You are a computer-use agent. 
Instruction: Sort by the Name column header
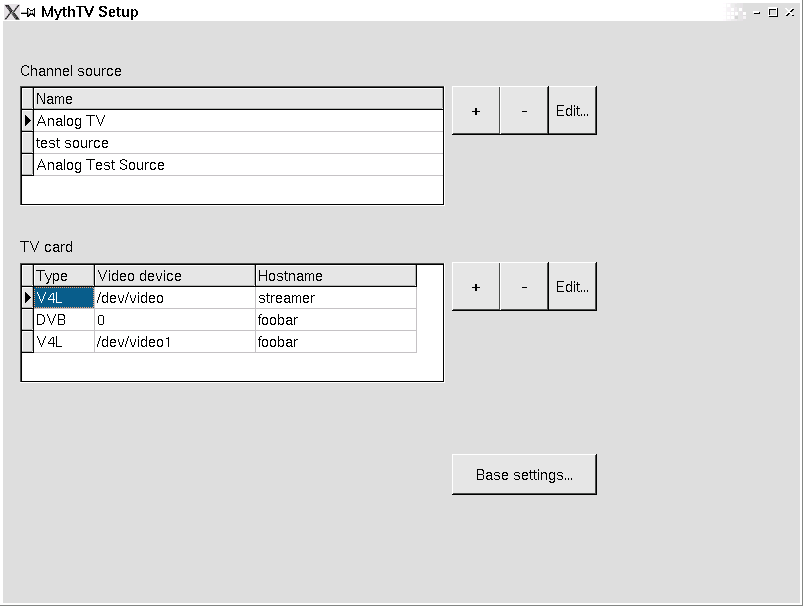click(238, 99)
